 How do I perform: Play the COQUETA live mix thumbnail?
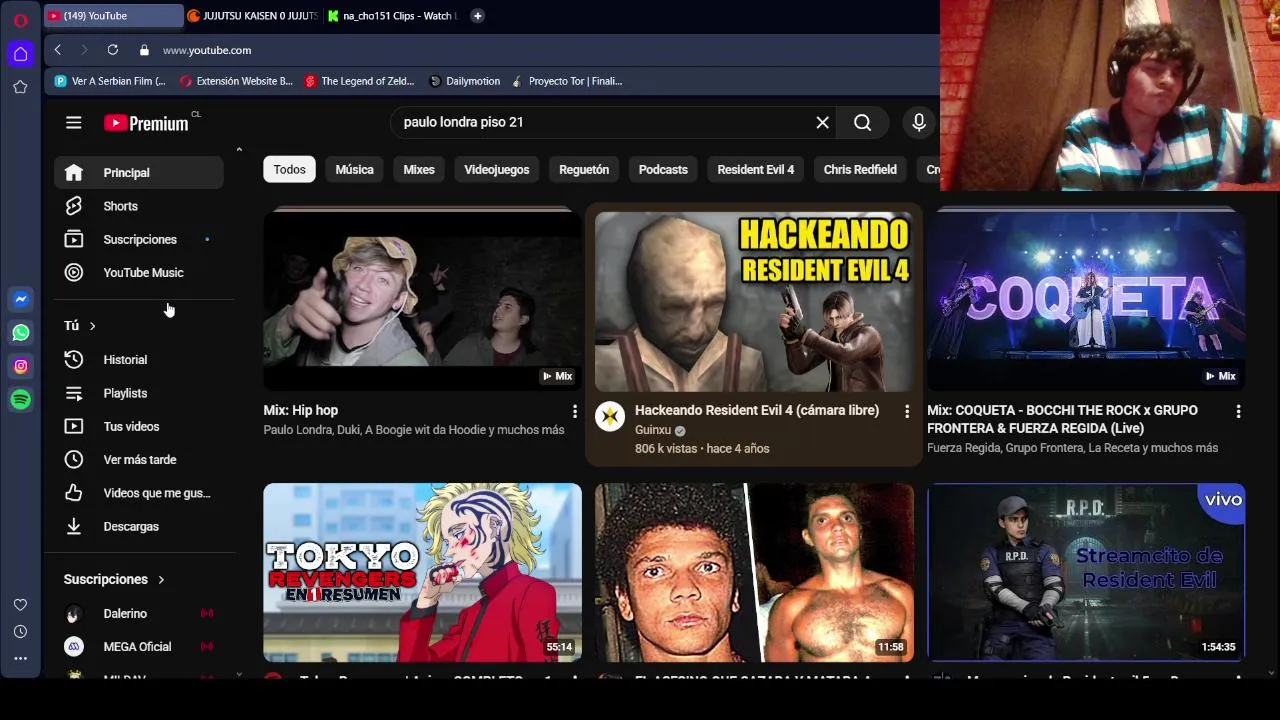[x=1086, y=299]
